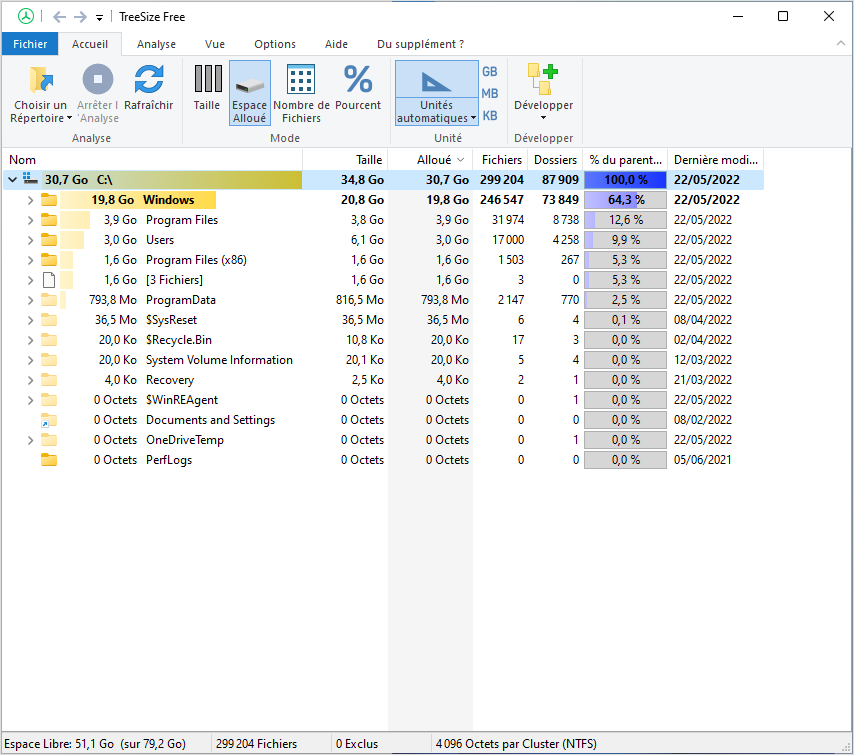Click the TreeSize app logo icon
The height and width of the screenshot is (755, 854).
click(26, 16)
